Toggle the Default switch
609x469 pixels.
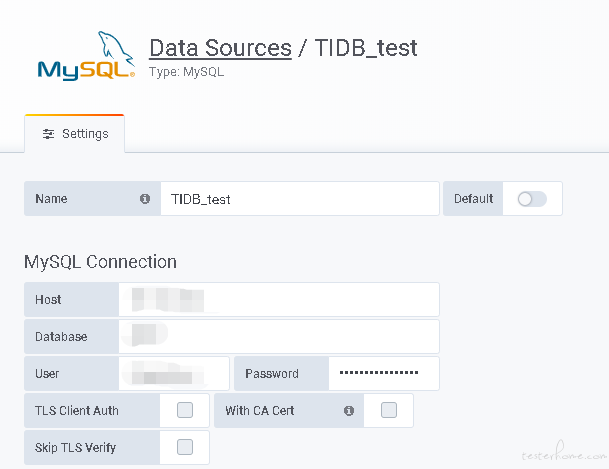[532, 199]
